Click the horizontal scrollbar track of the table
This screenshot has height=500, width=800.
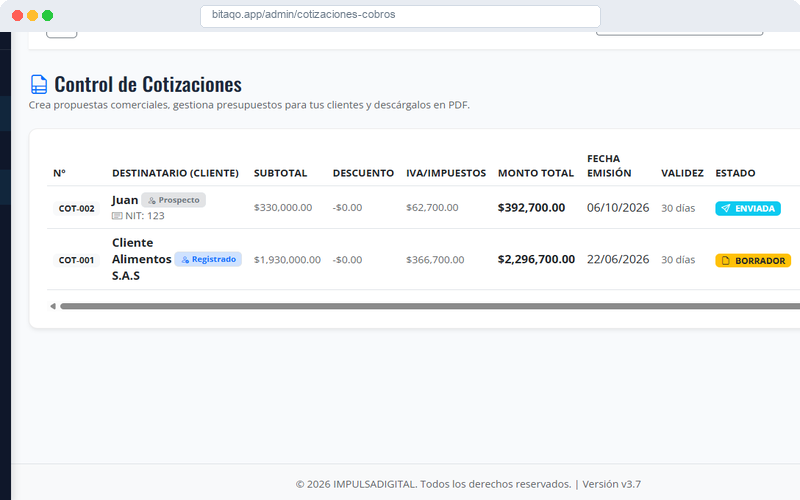click(x=430, y=306)
